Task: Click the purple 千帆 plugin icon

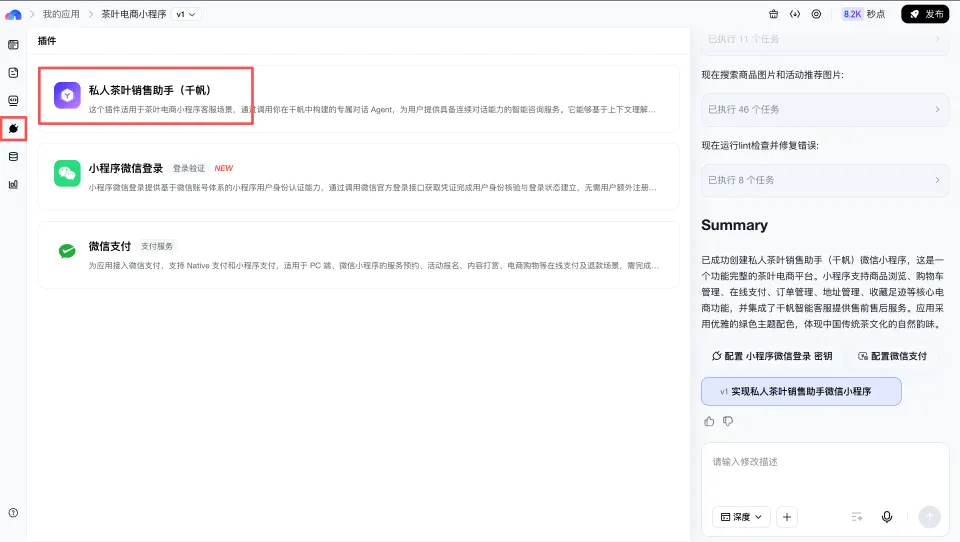Action: click(x=67, y=96)
